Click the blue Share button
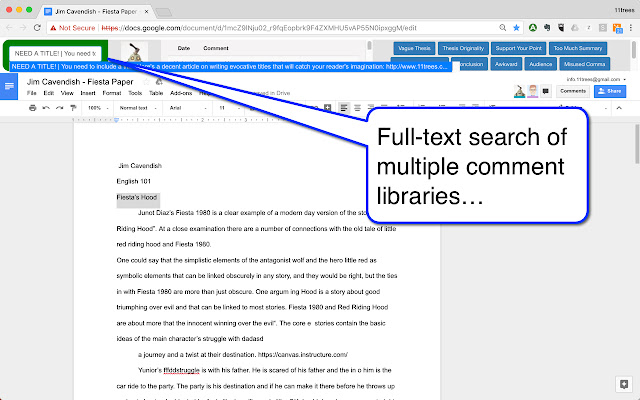The height and width of the screenshot is (400, 640). pyautogui.click(x=610, y=91)
